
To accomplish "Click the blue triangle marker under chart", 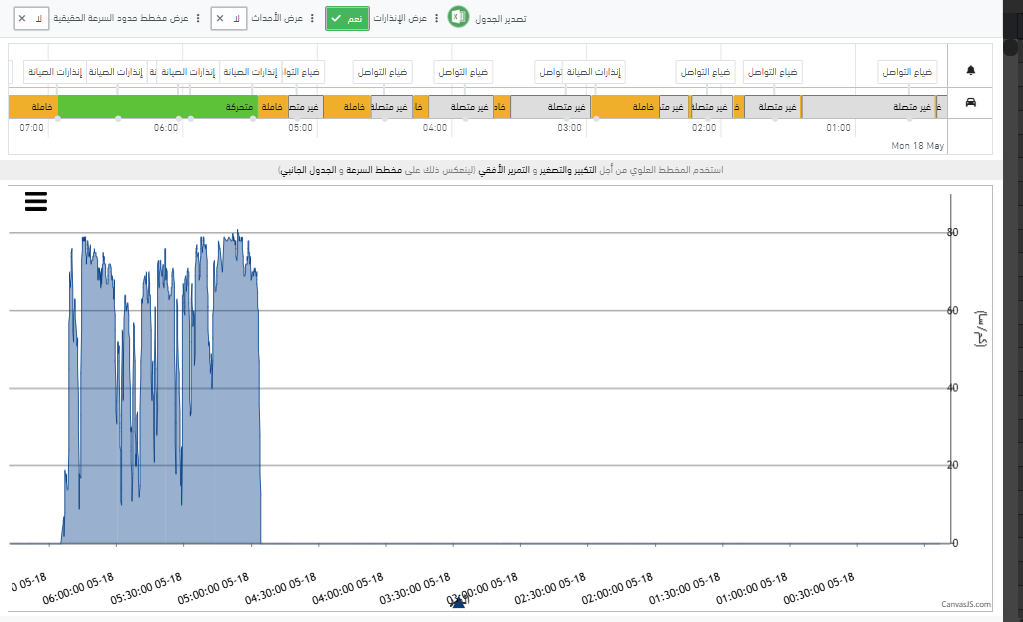I will 459,602.
